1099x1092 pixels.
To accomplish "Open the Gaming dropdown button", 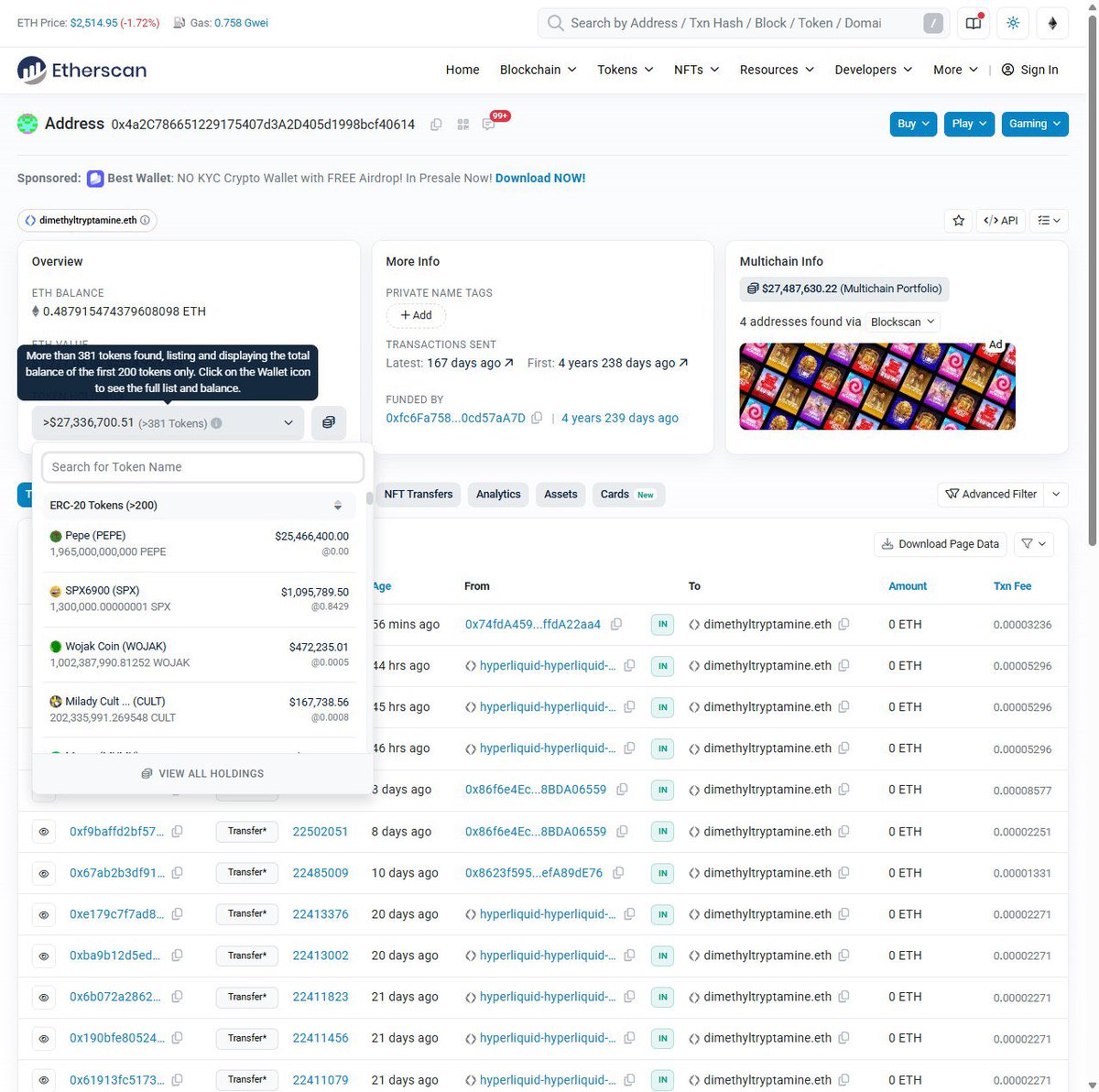I will click(1035, 124).
